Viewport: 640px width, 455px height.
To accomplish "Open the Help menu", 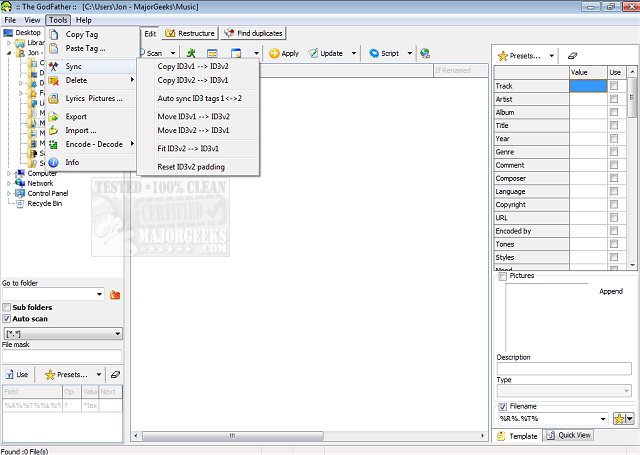I will [x=84, y=20].
